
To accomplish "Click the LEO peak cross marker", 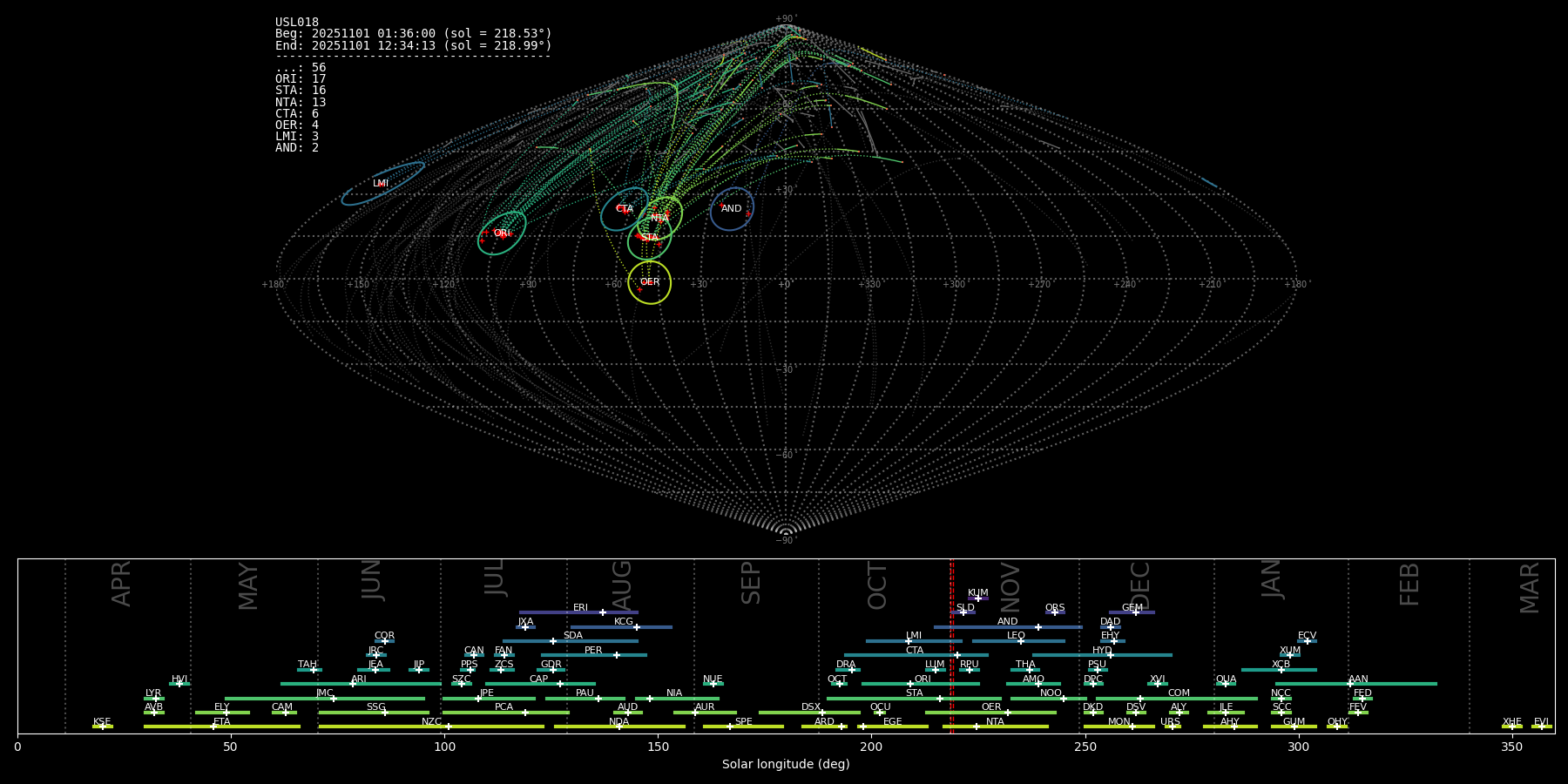I will (x=1021, y=641).
